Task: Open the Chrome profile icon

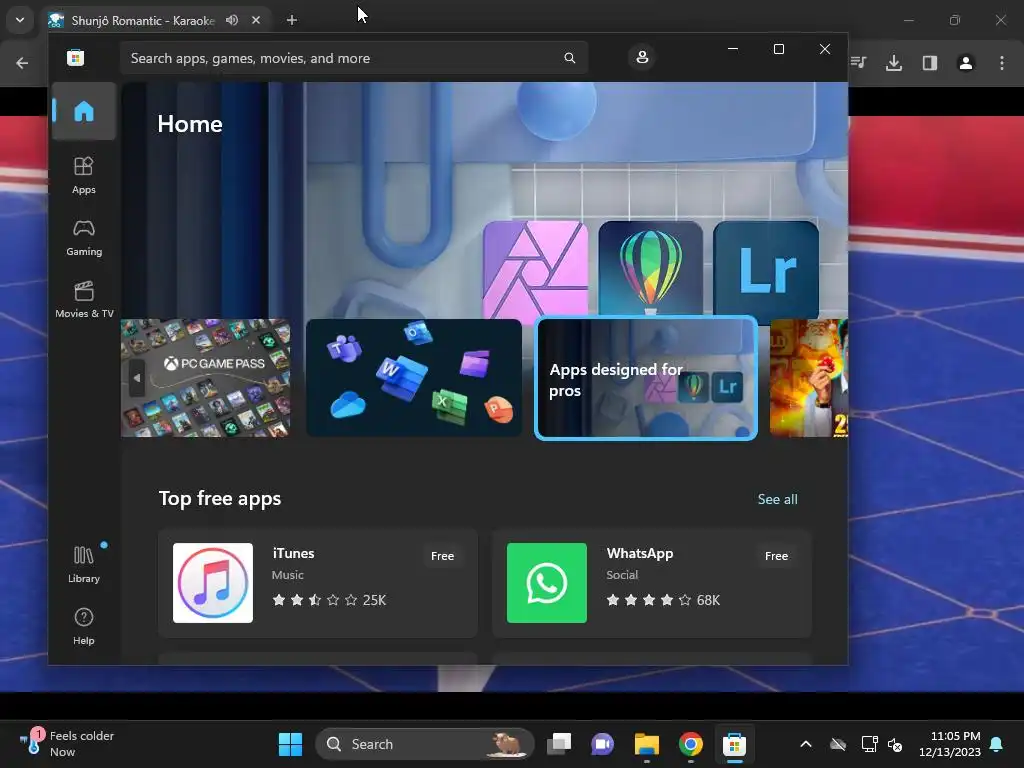Action: pyautogui.click(x=966, y=63)
